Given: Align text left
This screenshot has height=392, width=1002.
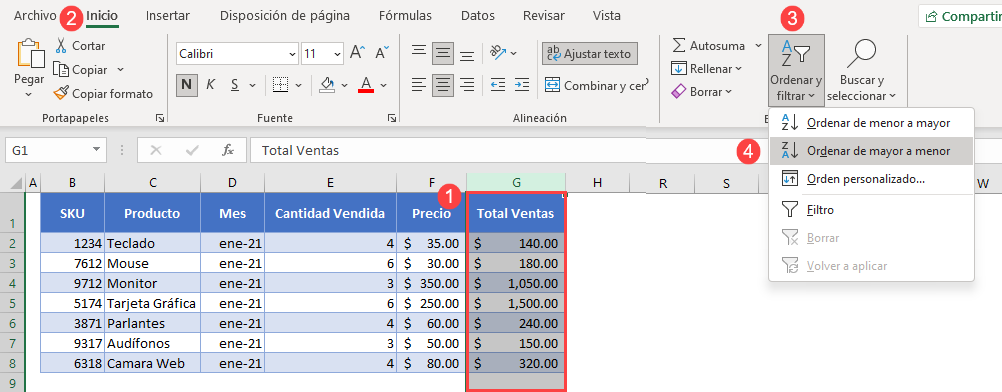Looking at the screenshot, I should (x=419, y=84).
